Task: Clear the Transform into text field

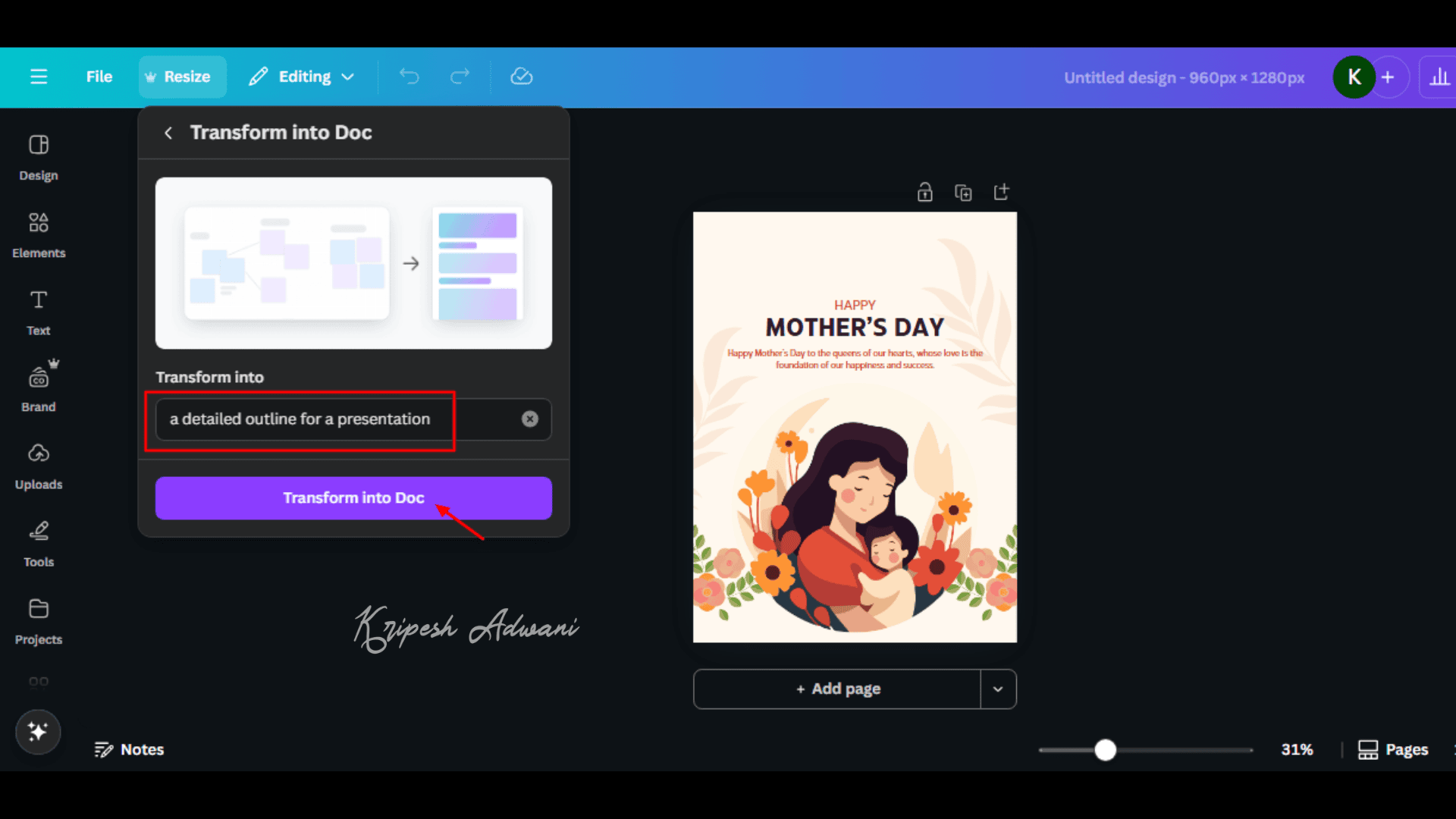Action: 530,419
